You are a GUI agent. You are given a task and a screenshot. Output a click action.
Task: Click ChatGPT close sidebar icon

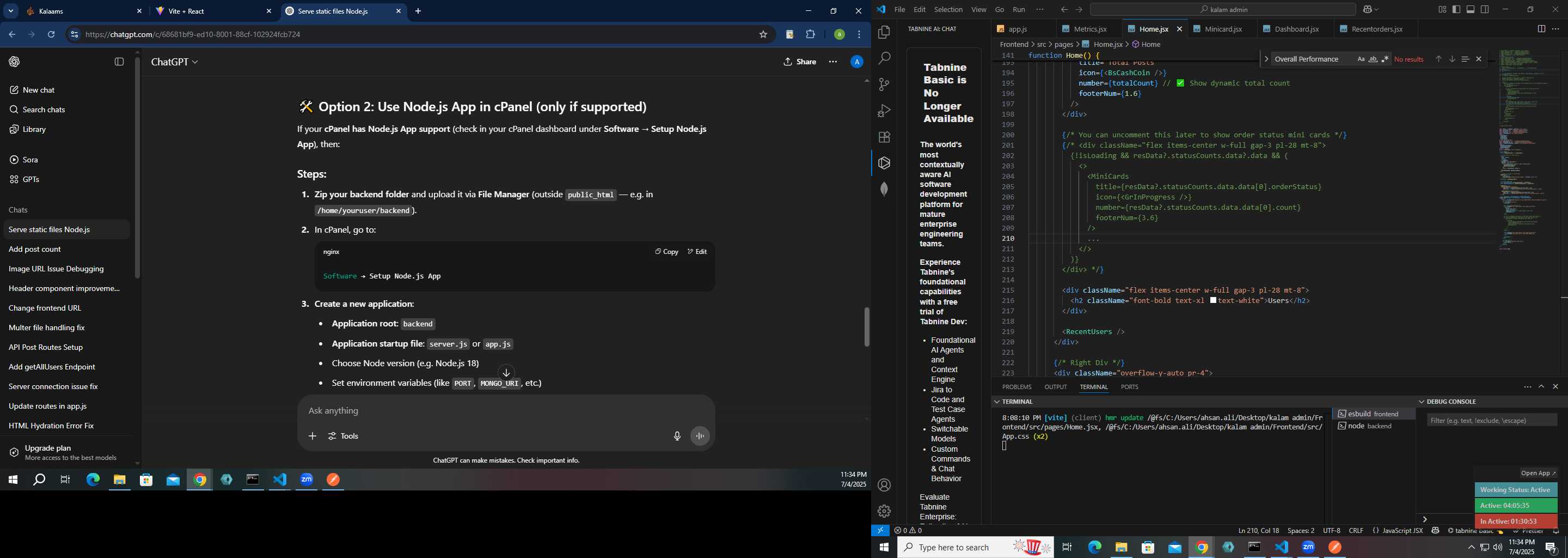pos(119,62)
